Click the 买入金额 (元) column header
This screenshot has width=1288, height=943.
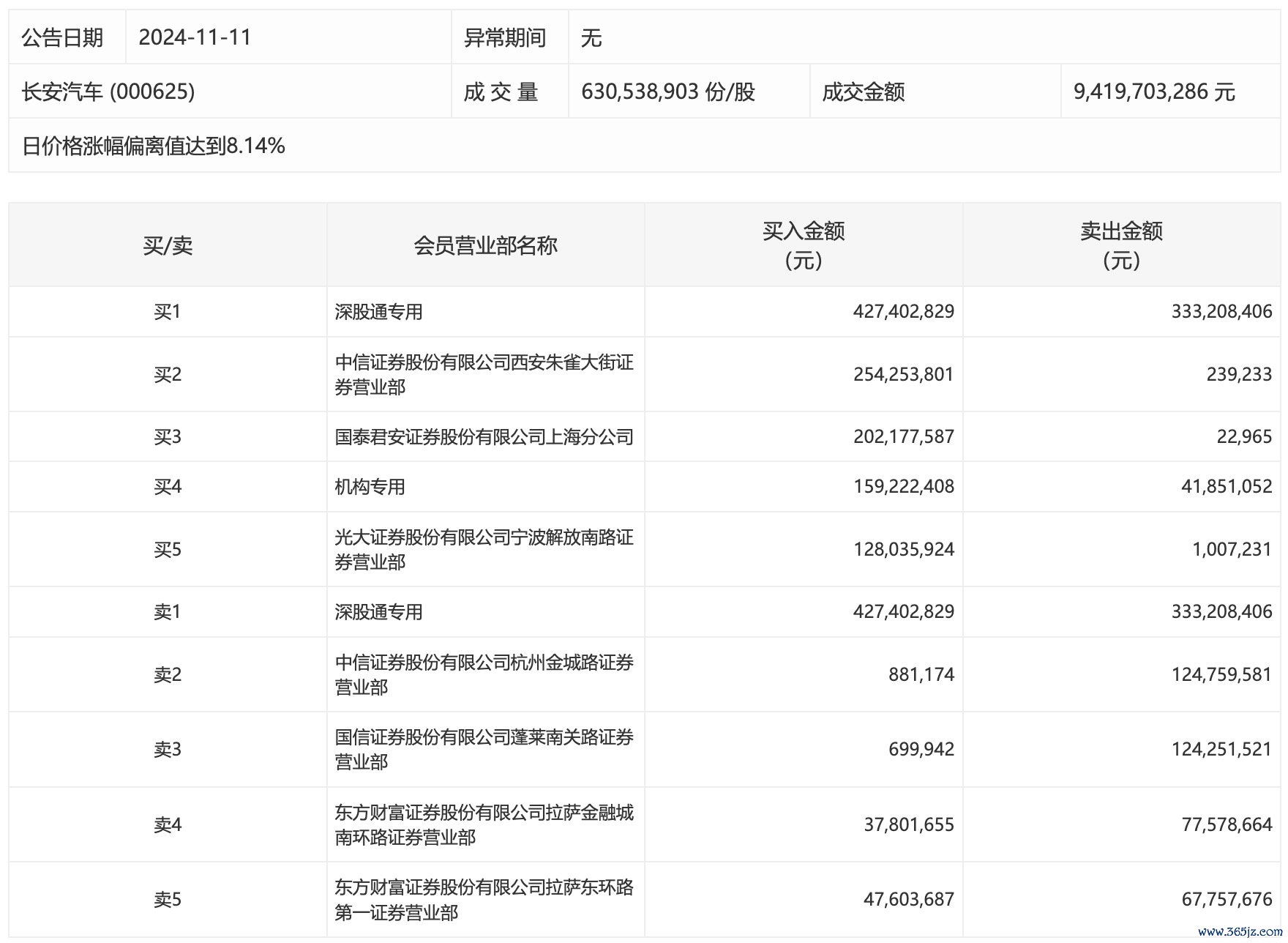click(x=804, y=245)
